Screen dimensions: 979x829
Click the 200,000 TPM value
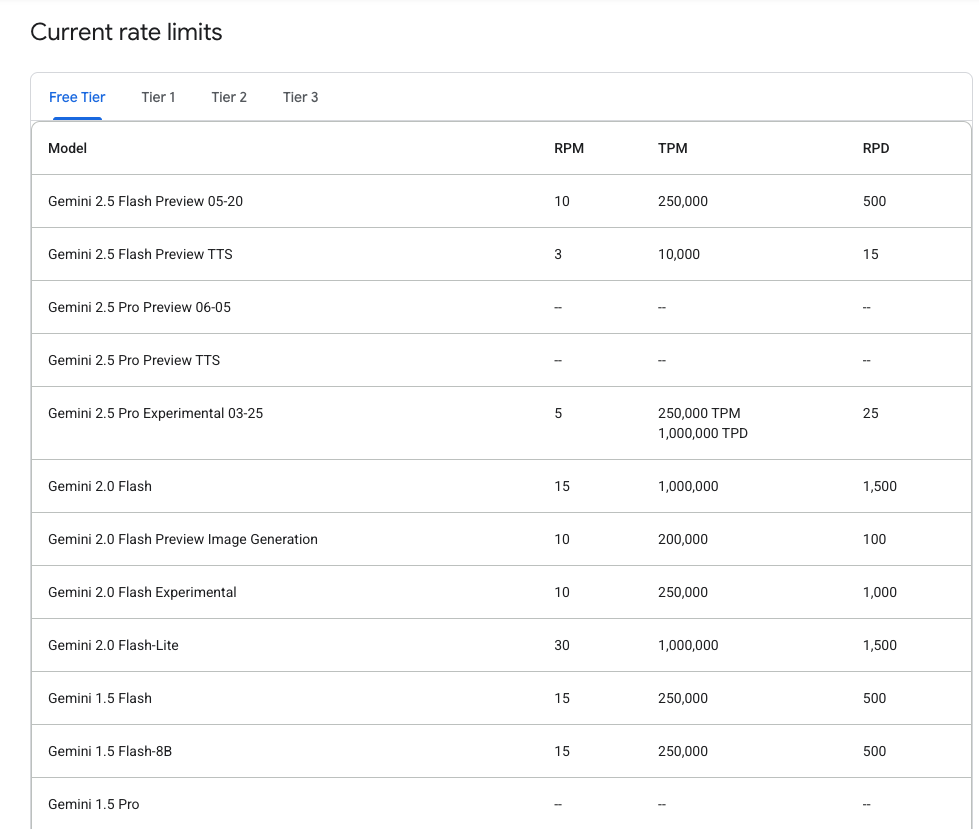[682, 539]
